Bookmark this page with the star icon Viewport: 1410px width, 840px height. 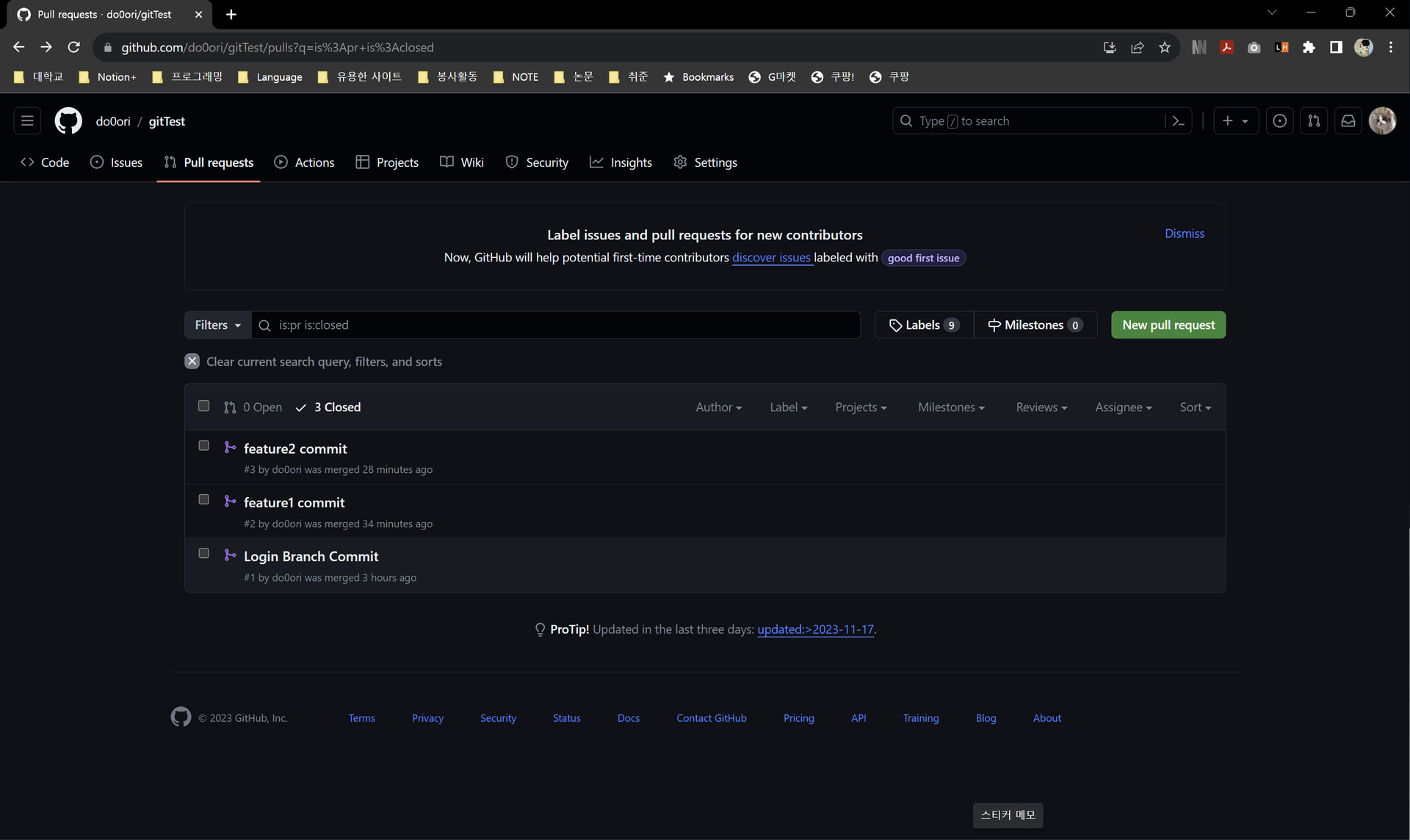(x=1165, y=47)
